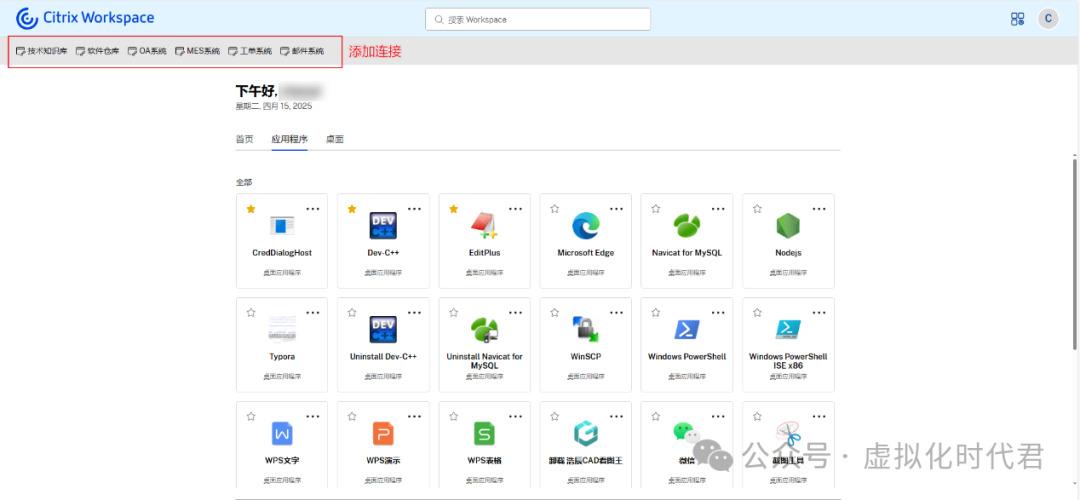This screenshot has width=1080, height=500.
Task: Expand the Dev-C++ three-dot menu
Action: (414, 209)
